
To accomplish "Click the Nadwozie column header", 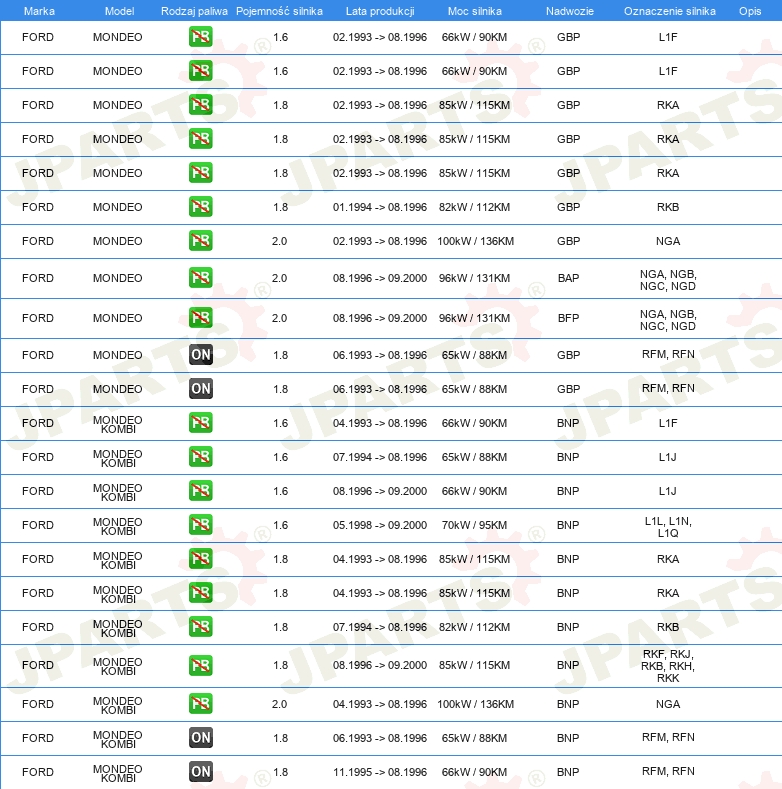I will tap(570, 11).
